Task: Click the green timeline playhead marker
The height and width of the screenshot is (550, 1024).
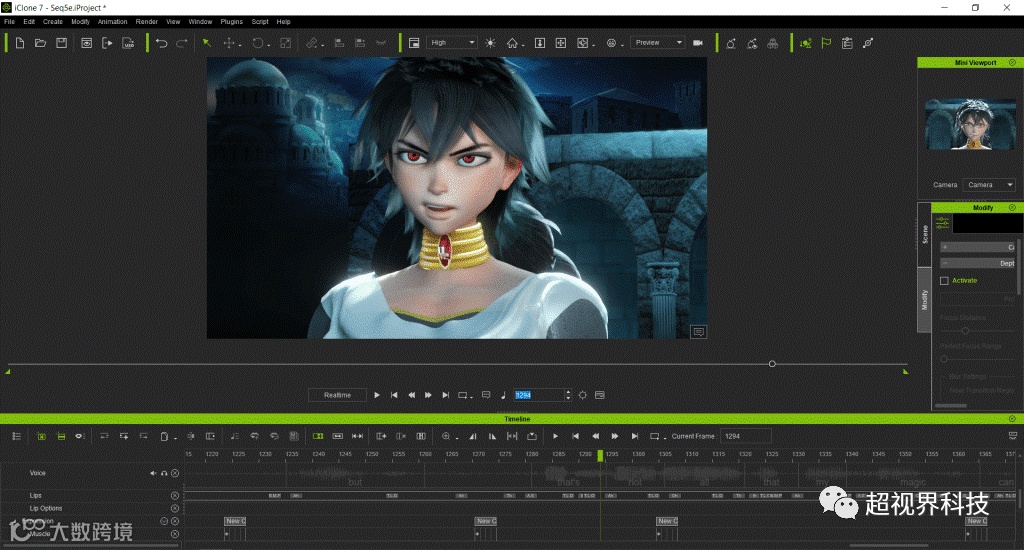Action: (x=600, y=455)
